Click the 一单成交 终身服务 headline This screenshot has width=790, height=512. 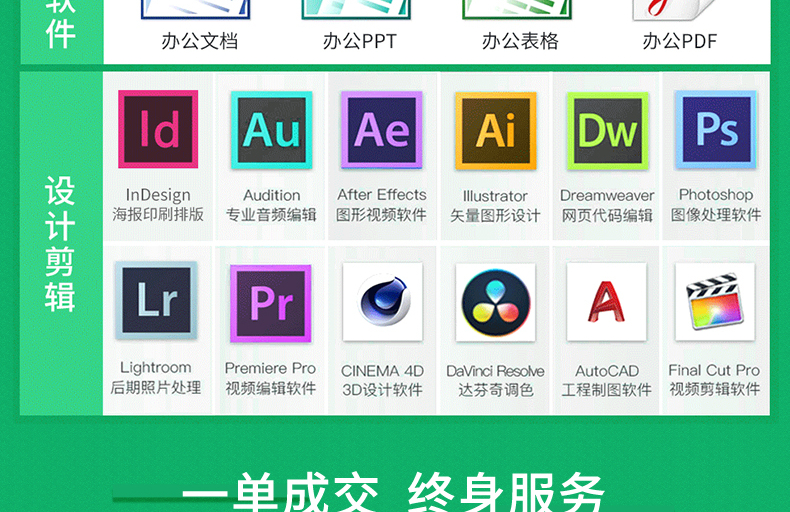[393, 492]
